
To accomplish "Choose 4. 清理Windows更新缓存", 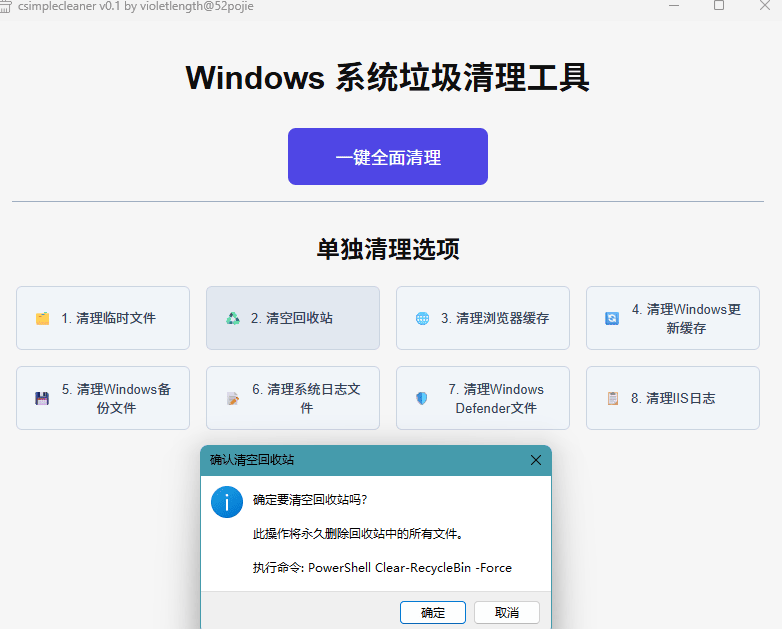I will tap(673, 318).
